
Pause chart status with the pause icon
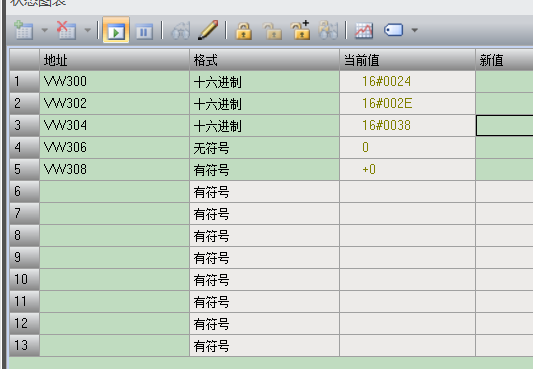[x=144, y=31]
